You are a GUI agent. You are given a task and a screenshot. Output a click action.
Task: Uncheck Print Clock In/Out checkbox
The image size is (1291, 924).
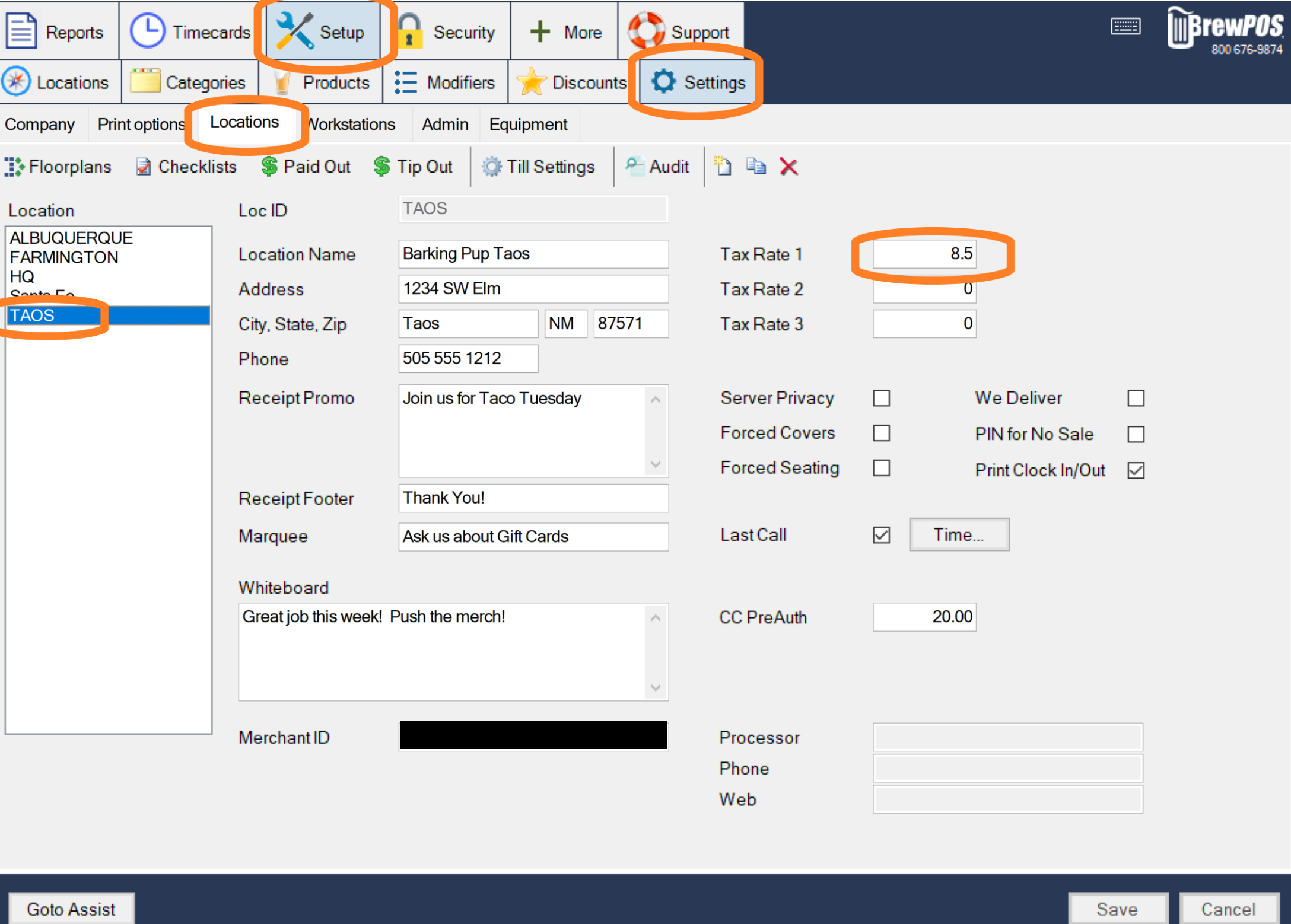pyautogui.click(x=1136, y=470)
